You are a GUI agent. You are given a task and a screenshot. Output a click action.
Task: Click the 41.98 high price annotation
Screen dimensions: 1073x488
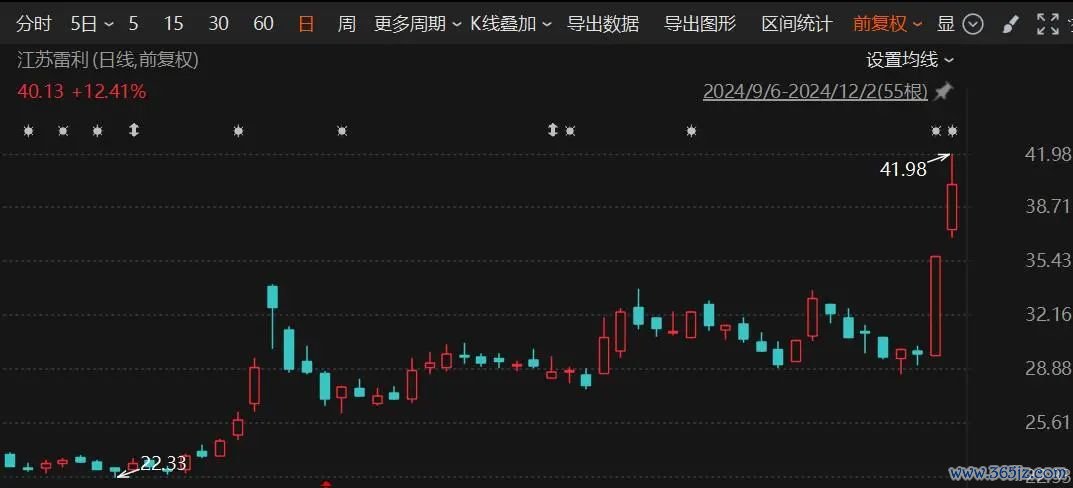[x=903, y=169]
